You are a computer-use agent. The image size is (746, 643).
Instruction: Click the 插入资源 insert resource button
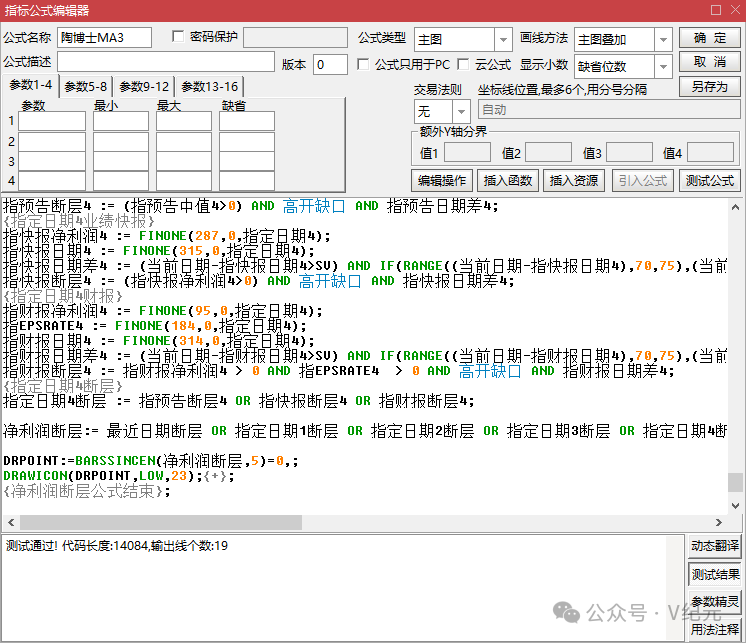574,181
